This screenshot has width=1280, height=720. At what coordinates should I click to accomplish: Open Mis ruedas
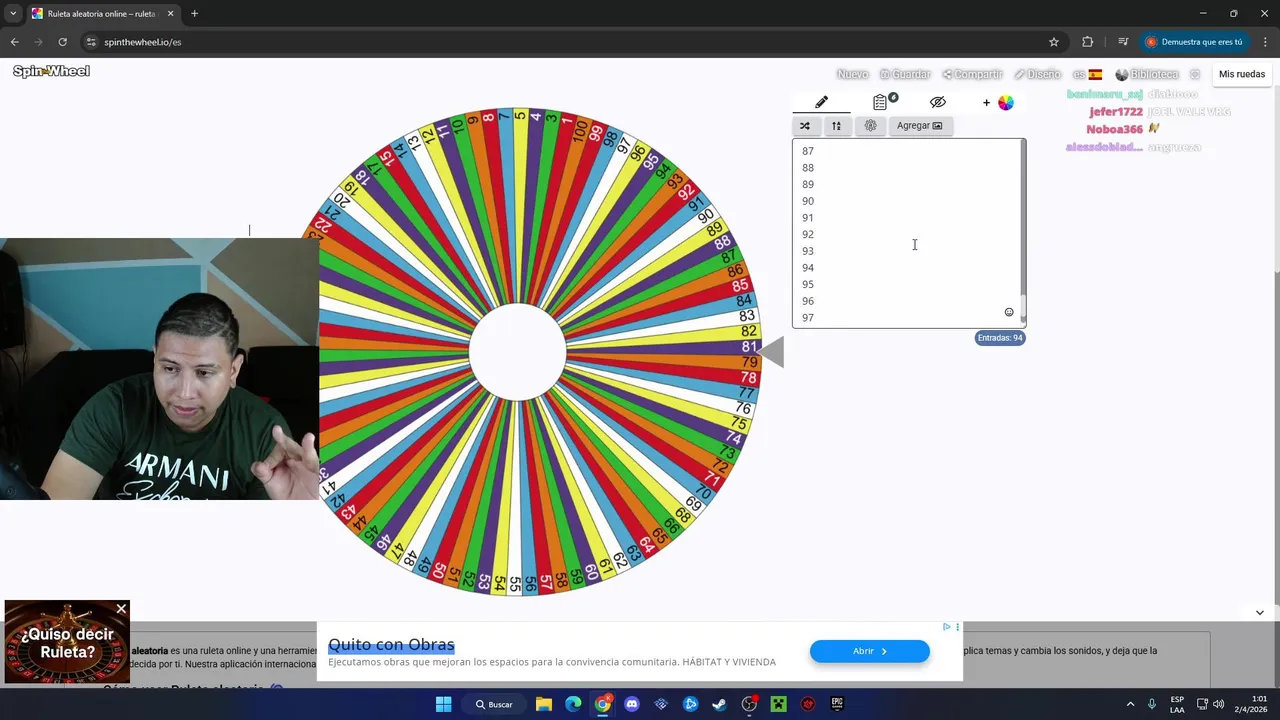pos(1242,74)
